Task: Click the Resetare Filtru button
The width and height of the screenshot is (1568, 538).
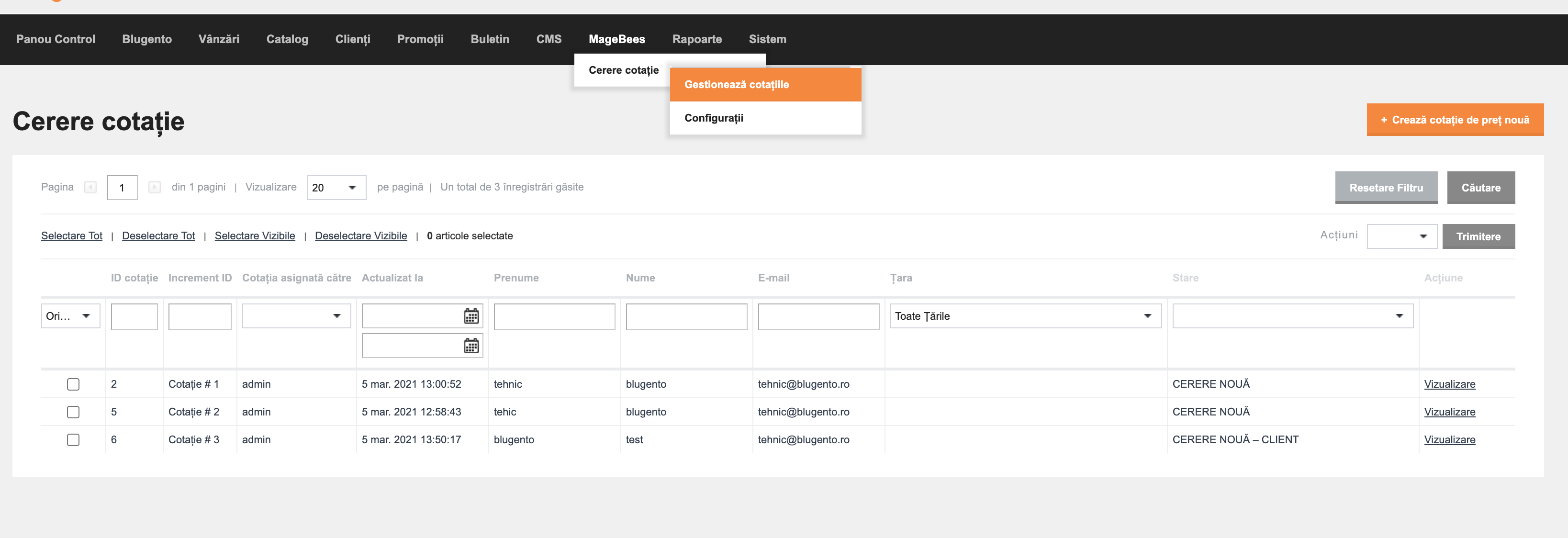Action: [1385, 188]
